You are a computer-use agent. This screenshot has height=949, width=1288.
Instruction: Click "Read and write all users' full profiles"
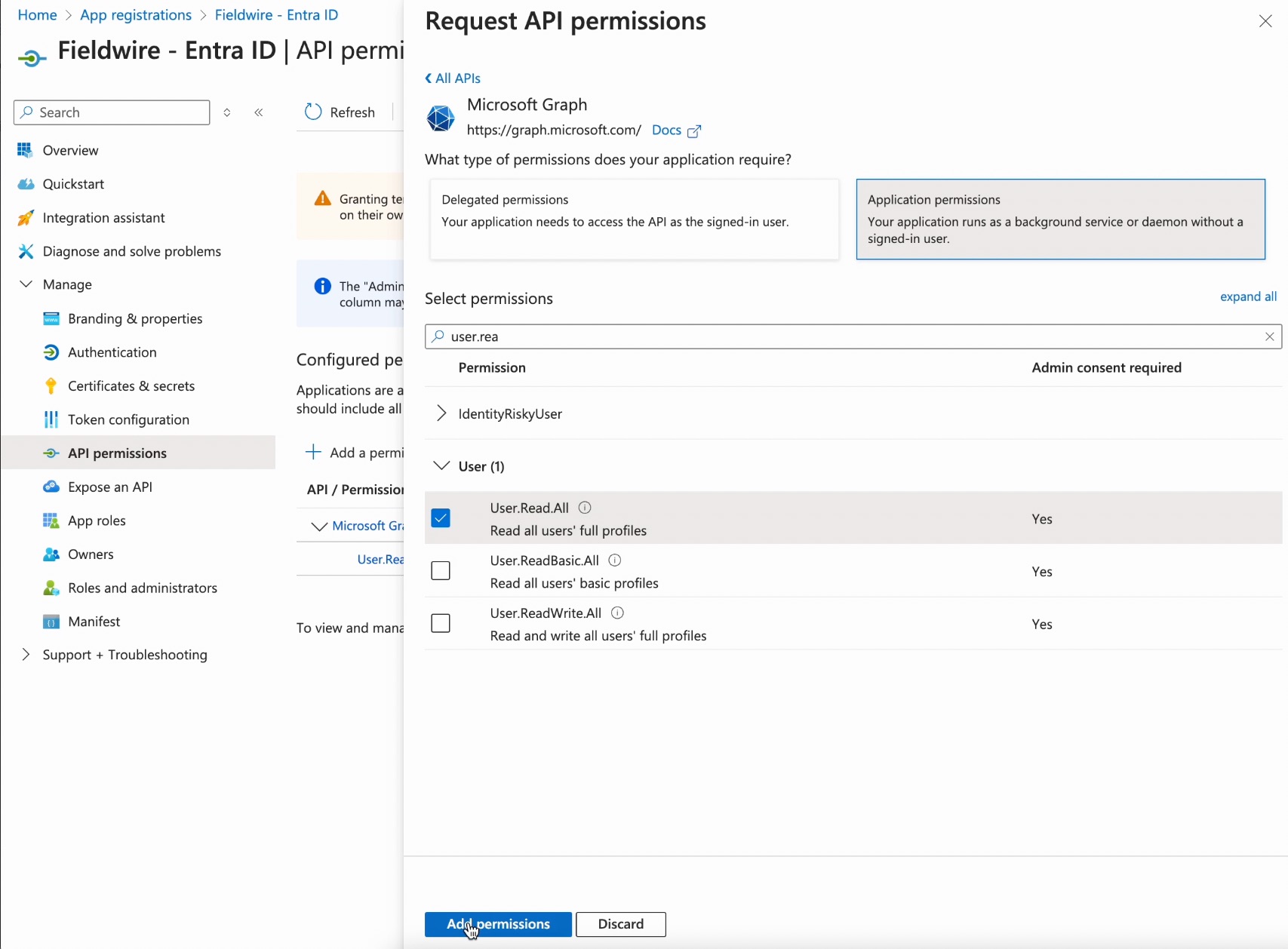(598, 636)
